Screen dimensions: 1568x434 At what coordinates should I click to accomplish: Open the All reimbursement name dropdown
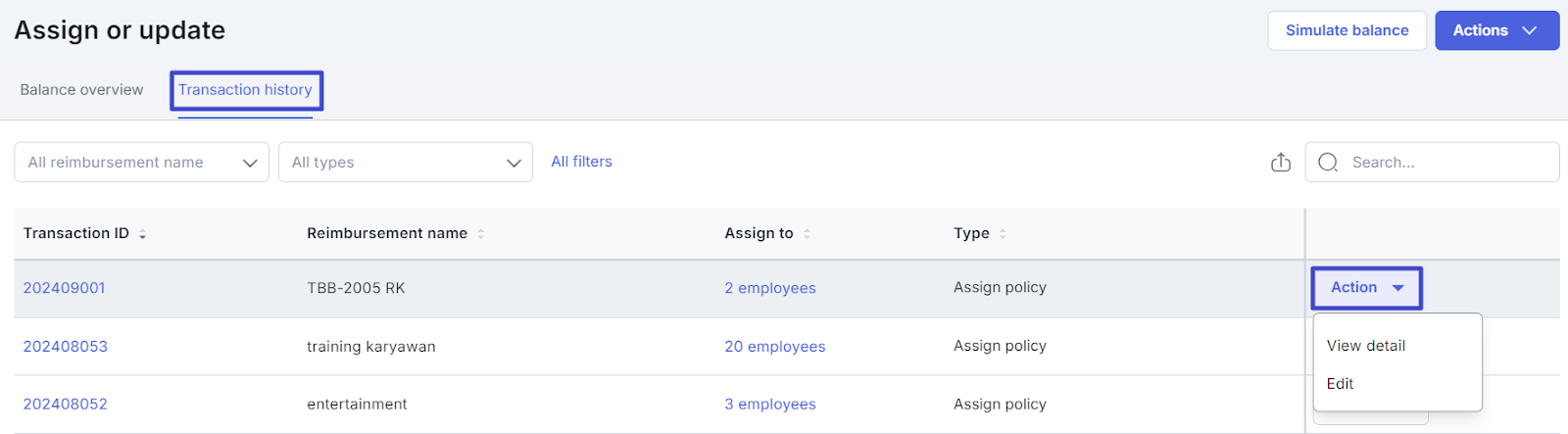pos(141,163)
